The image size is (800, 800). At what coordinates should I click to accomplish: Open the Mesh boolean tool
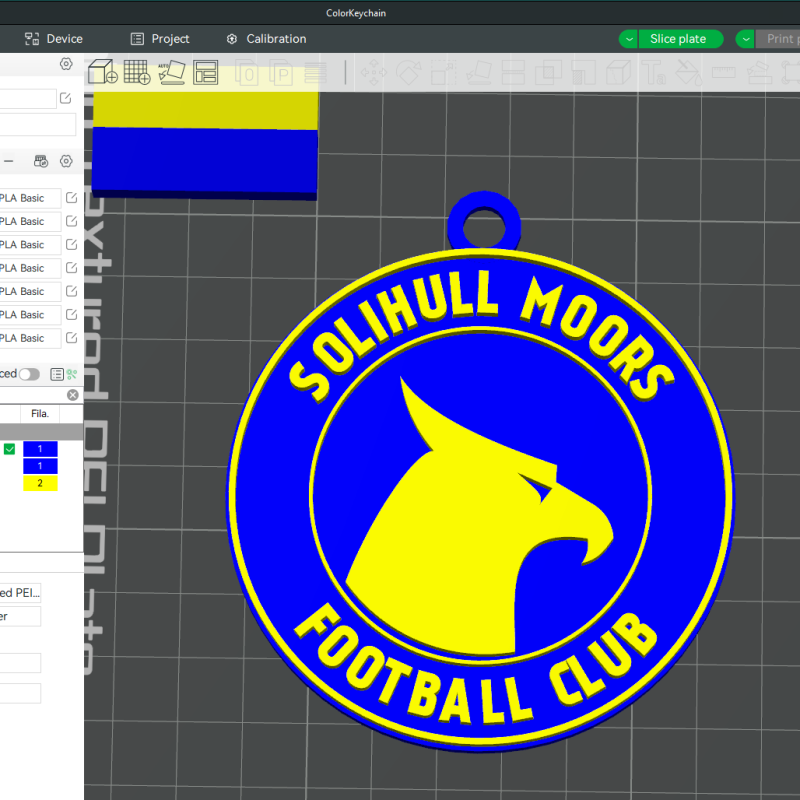[x=548, y=73]
